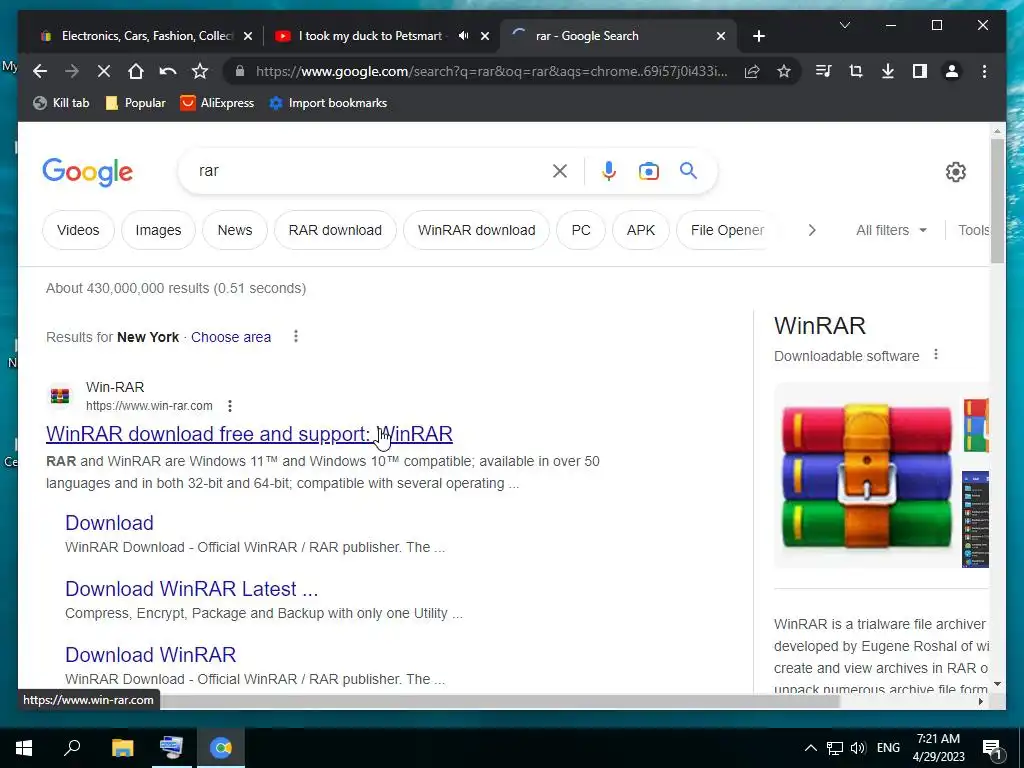Open the Windows Start menu
Screen dimensions: 1024x768
click(24, 748)
